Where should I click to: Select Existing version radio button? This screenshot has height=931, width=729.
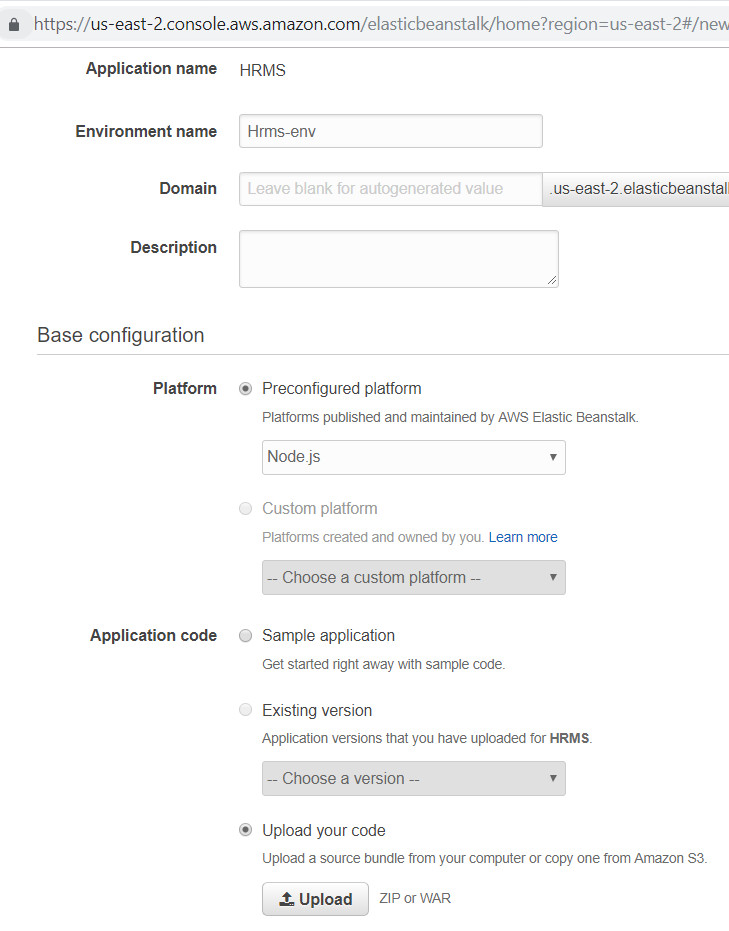pyautogui.click(x=246, y=711)
